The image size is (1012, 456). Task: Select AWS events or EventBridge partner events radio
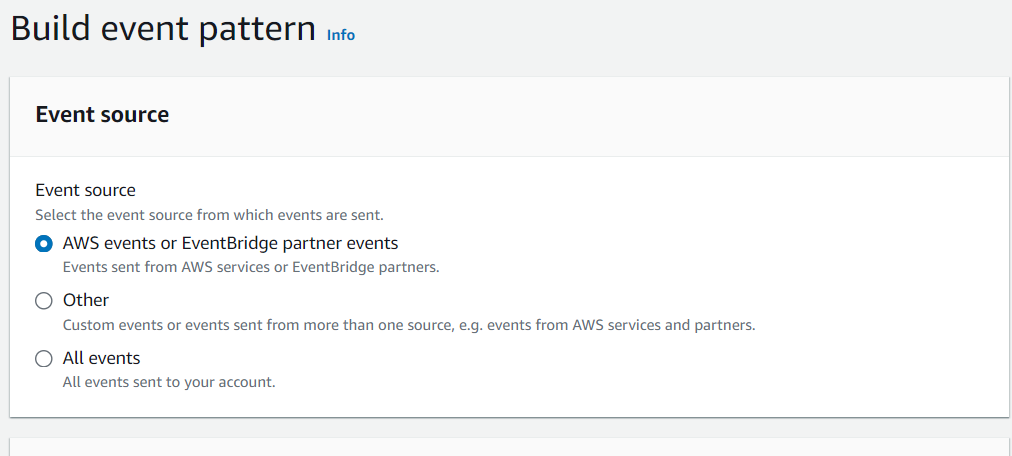click(x=44, y=244)
